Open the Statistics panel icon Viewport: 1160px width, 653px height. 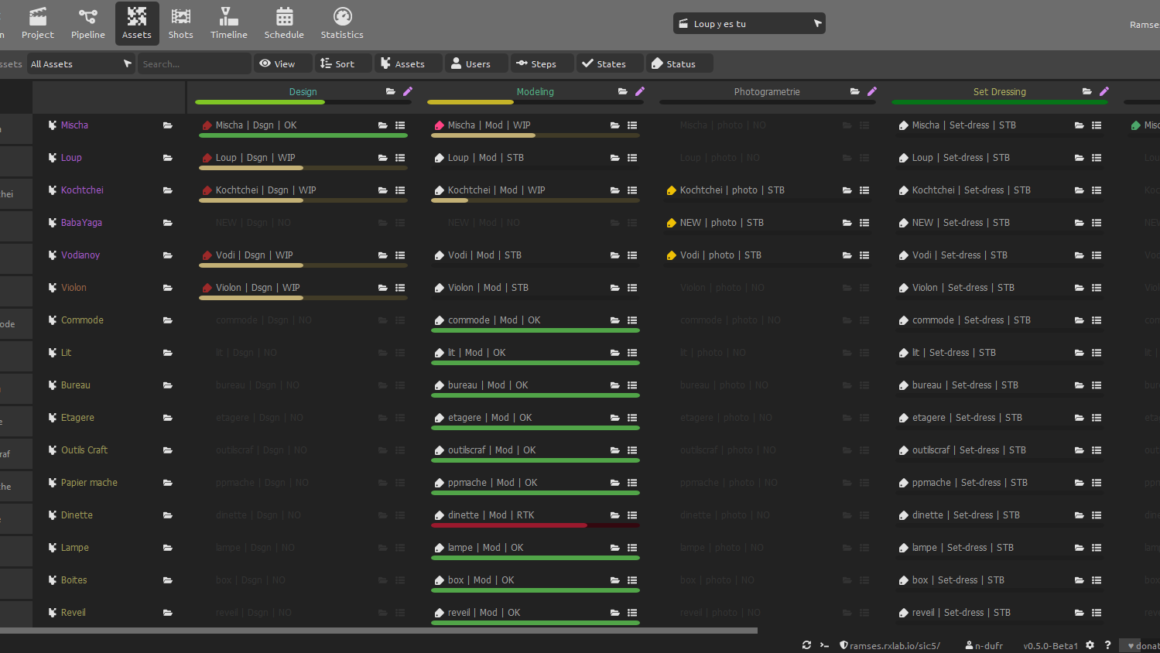[x=342, y=23]
